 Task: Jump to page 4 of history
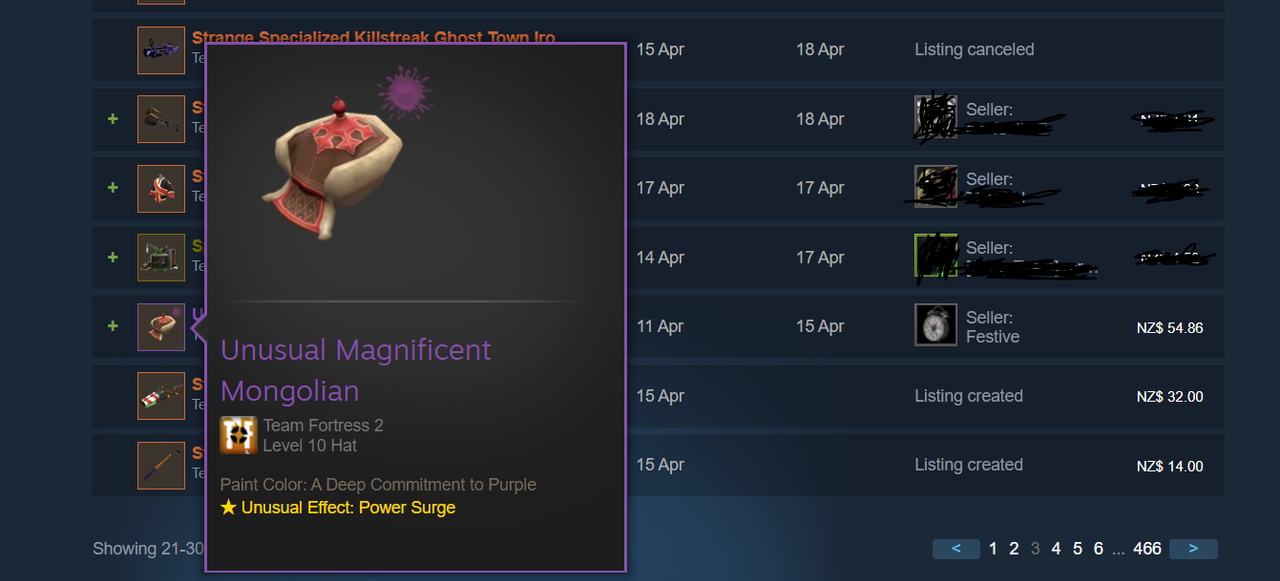(x=1056, y=548)
